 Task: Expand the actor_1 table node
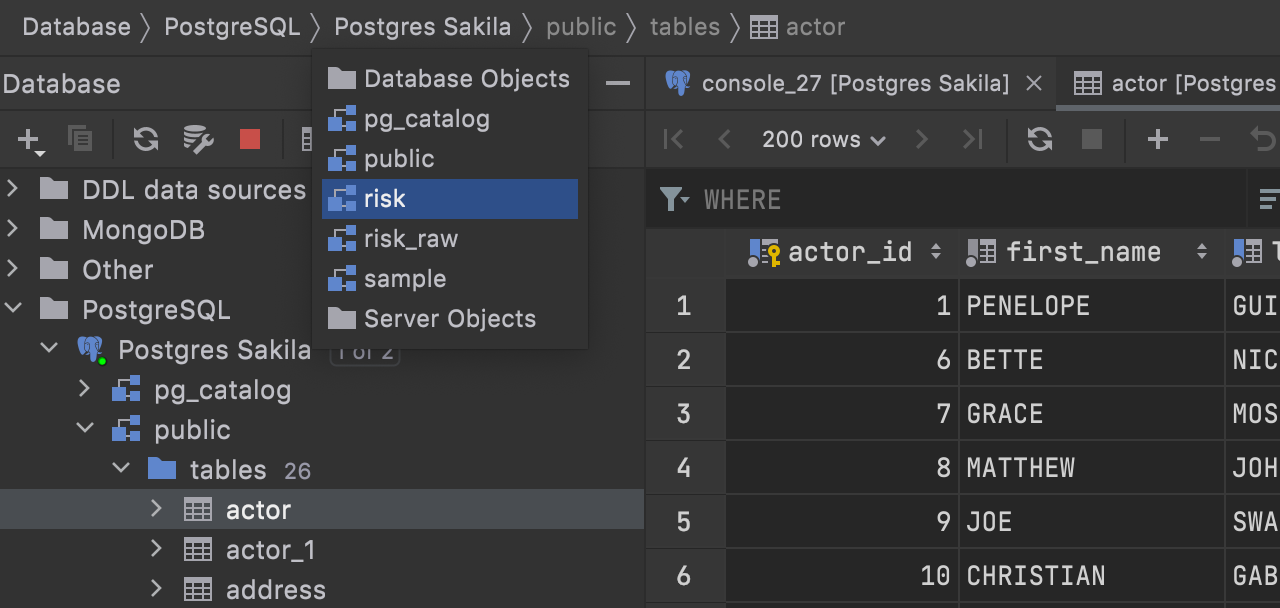[x=156, y=549]
